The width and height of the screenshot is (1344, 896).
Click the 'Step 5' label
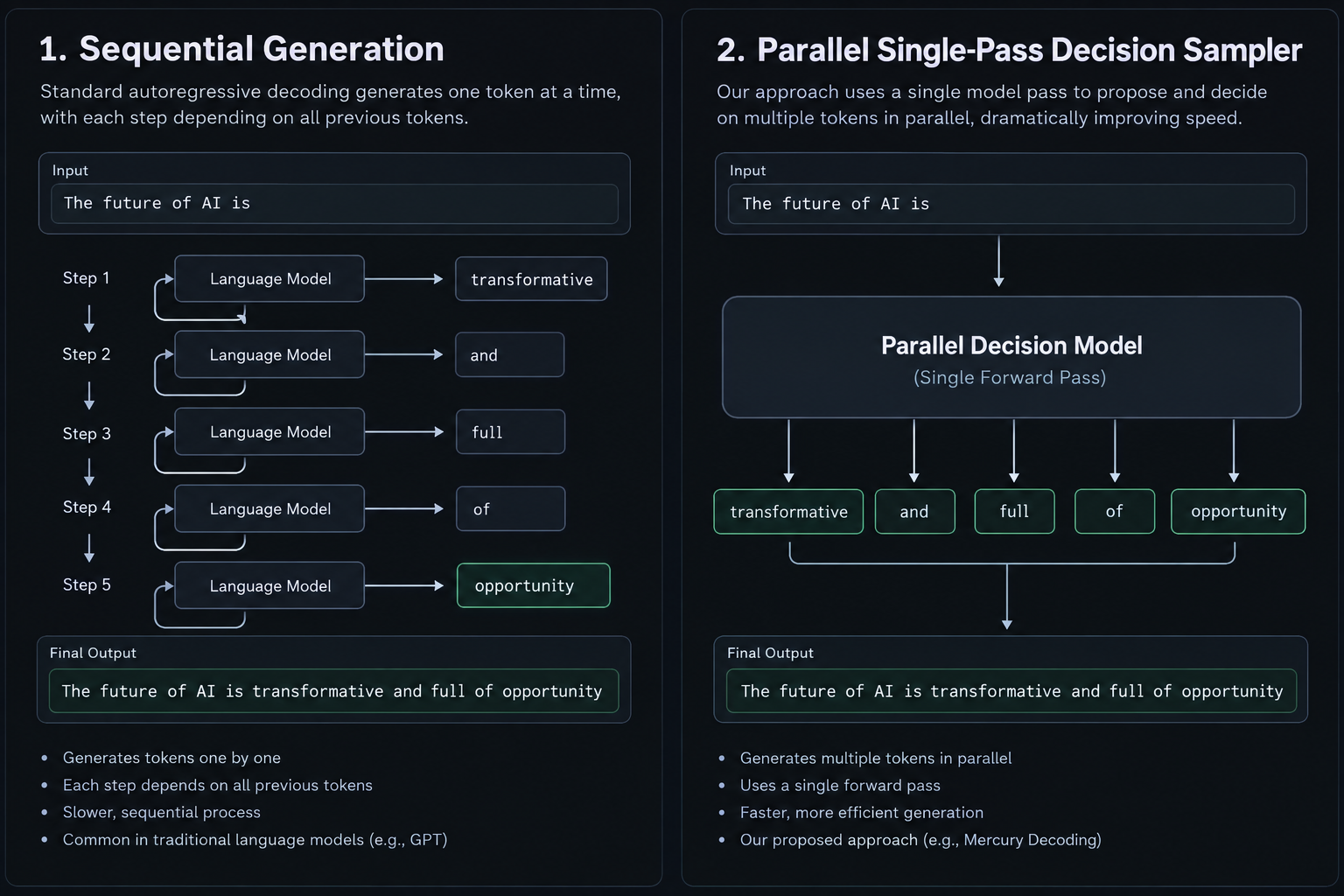click(x=87, y=584)
